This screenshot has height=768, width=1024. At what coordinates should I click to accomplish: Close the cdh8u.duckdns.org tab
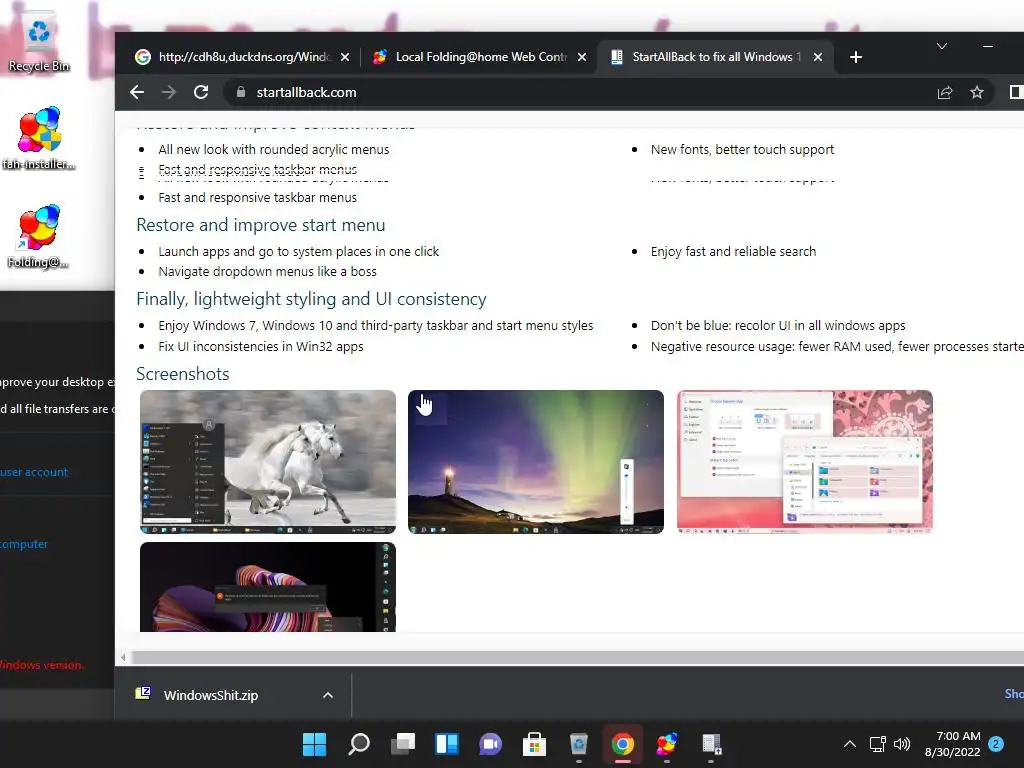click(x=345, y=57)
